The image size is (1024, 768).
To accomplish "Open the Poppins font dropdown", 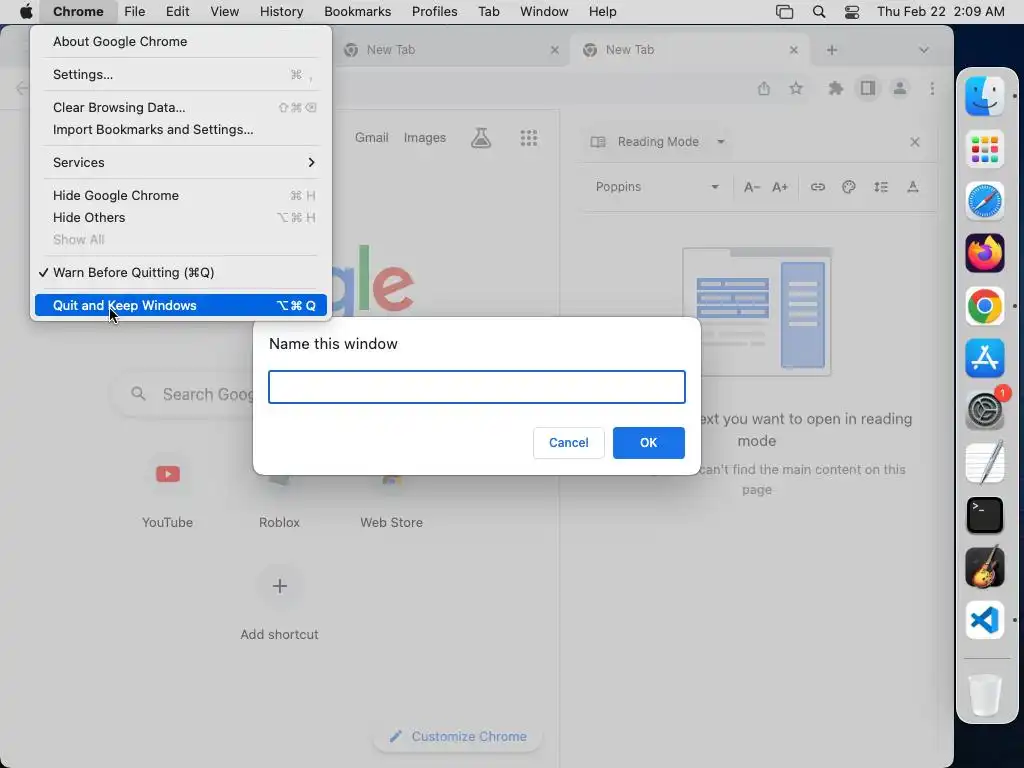I will pyautogui.click(x=656, y=187).
